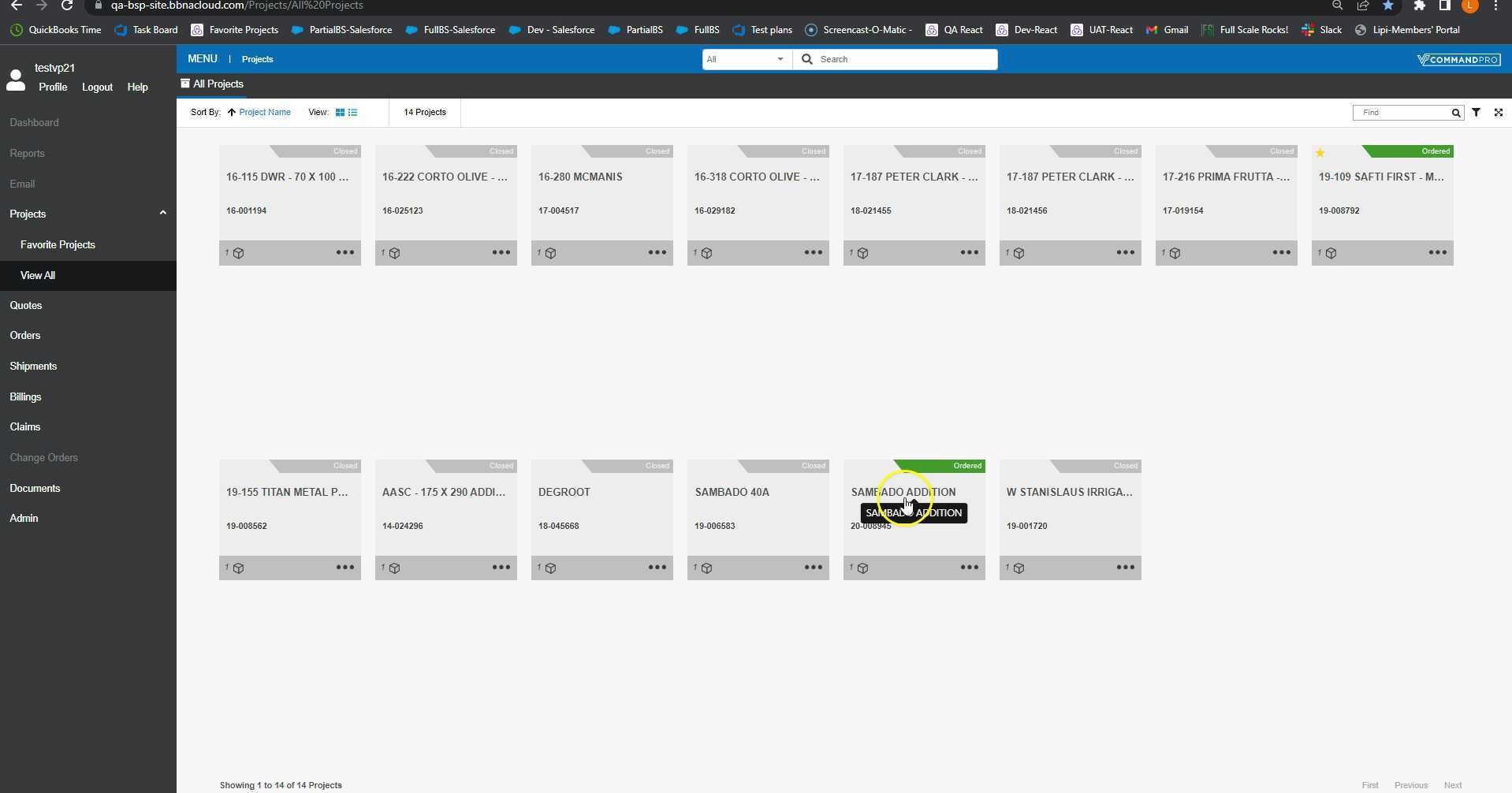The image size is (1512, 793).
Task: Click the user avatar icon above Profile
Action: pyautogui.click(x=15, y=79)
